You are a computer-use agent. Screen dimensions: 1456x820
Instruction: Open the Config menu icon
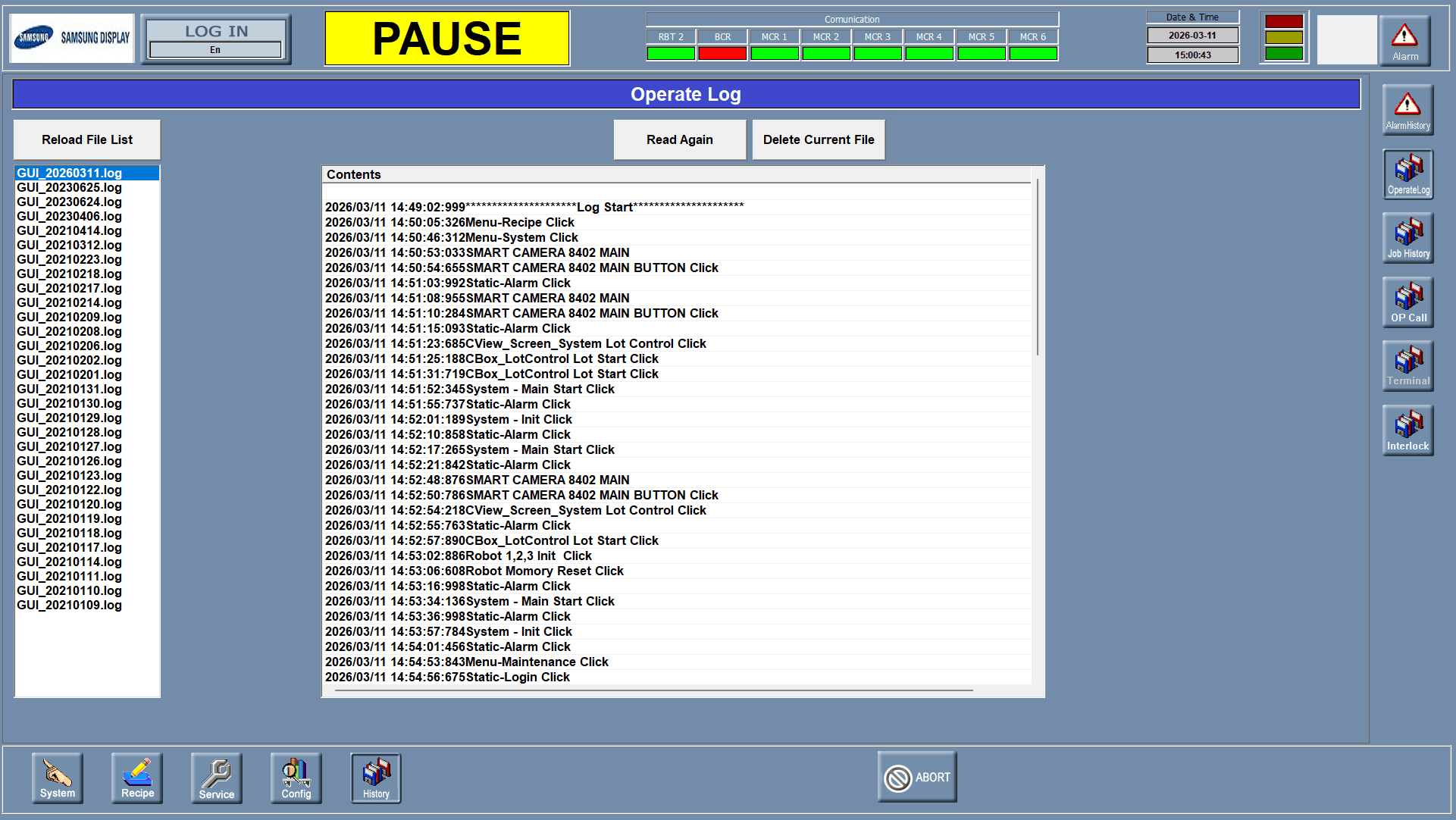(296, 778)
